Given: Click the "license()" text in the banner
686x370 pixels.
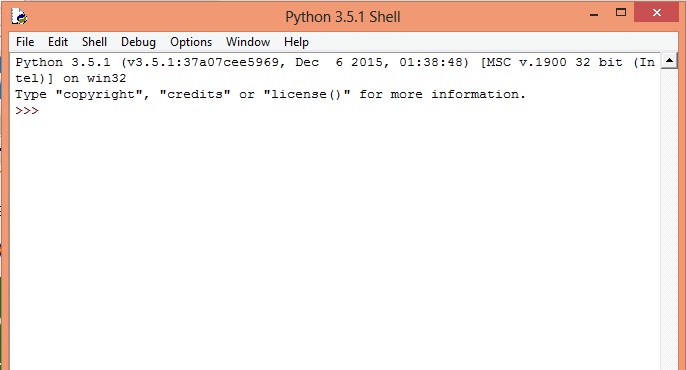Looking at the screenshot, I should coord(306,94).
